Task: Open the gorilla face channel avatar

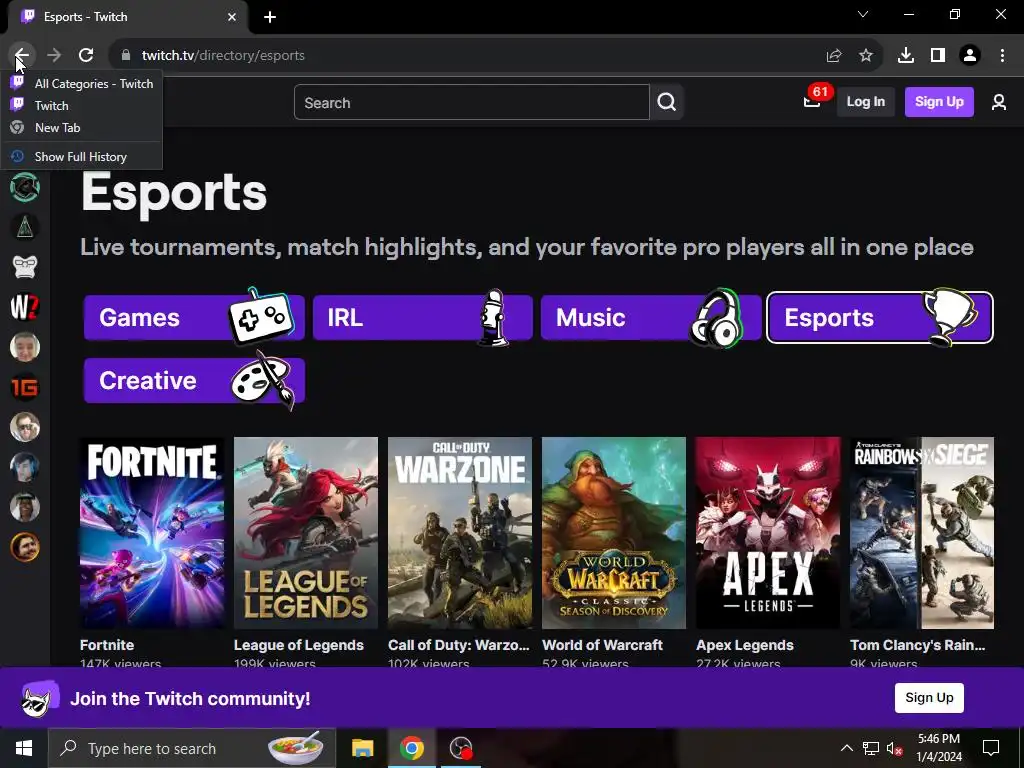Action: click(25, 267)
